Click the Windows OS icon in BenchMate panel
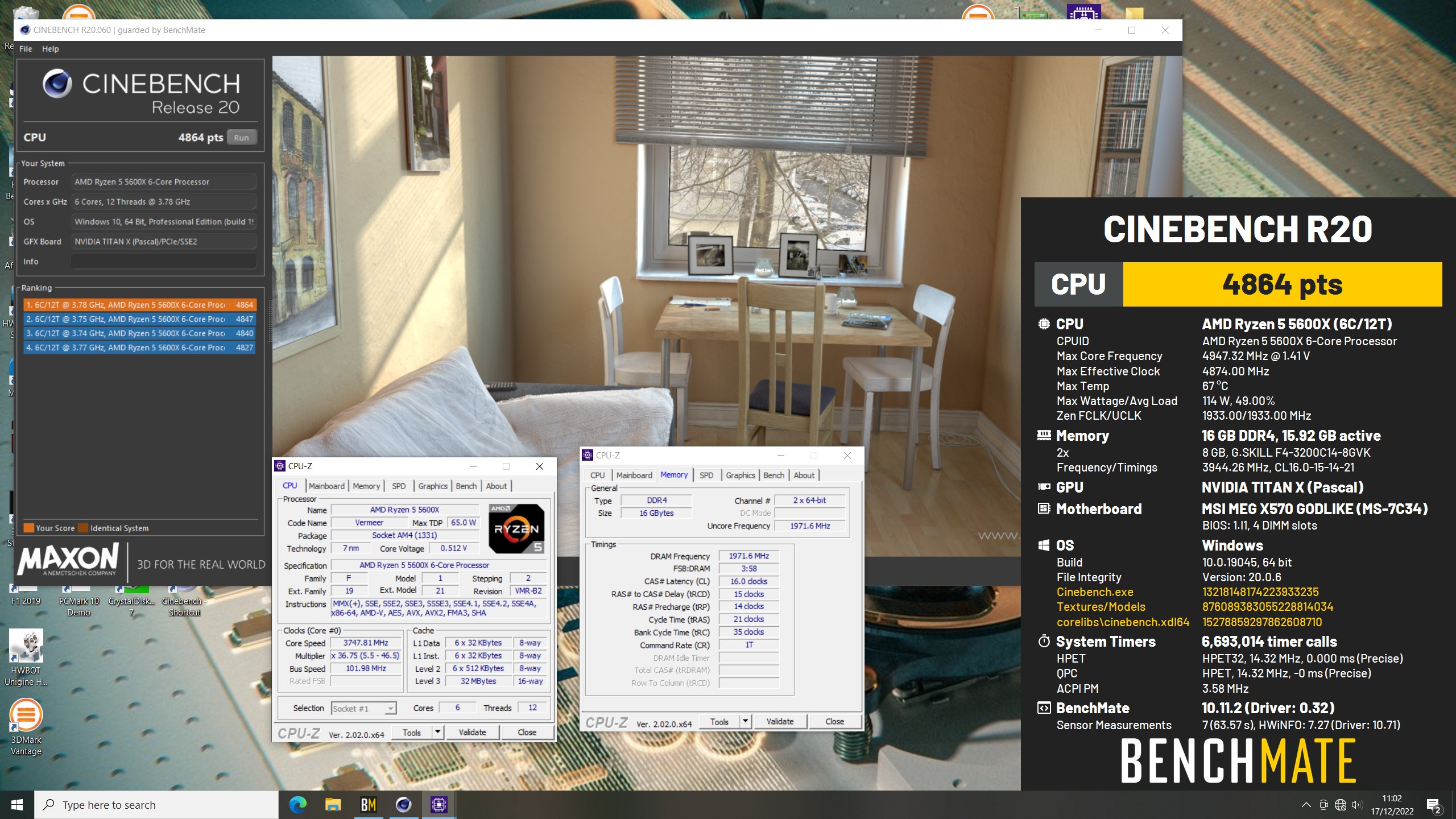The width and height of the screenshot is (1456, 819). 1044,545
